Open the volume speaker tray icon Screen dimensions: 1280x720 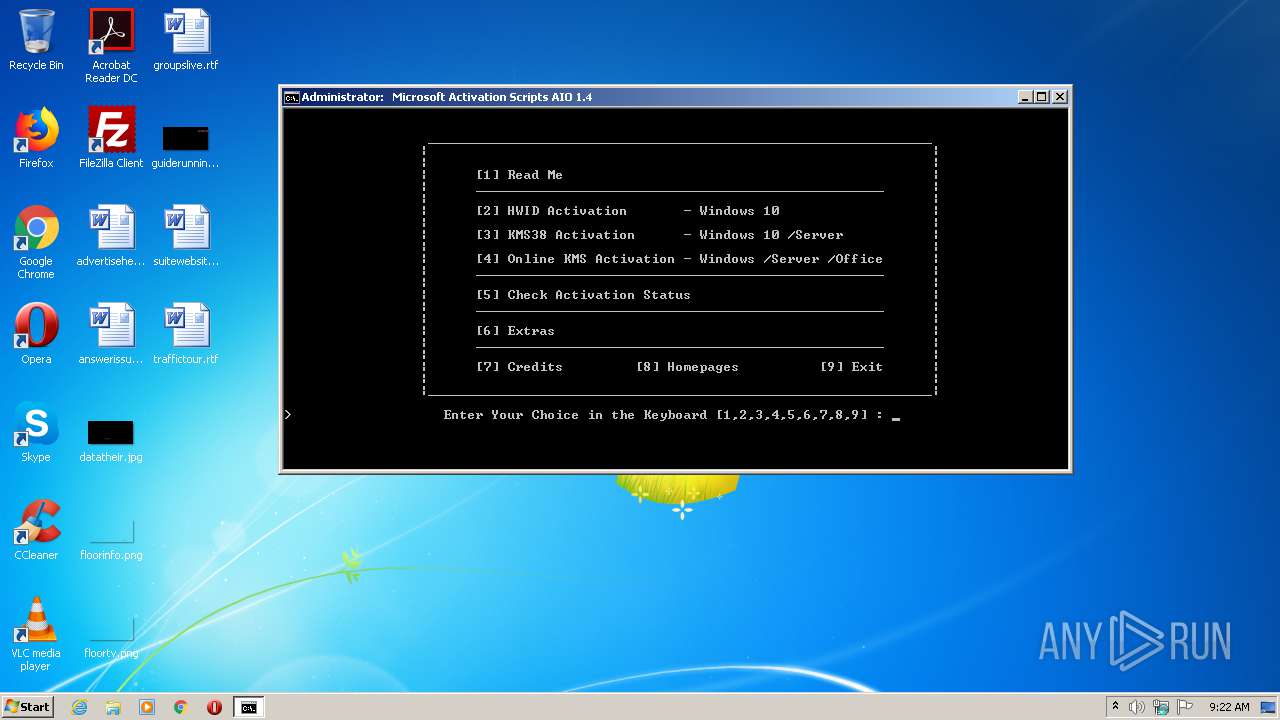(x=1137, y=707)
